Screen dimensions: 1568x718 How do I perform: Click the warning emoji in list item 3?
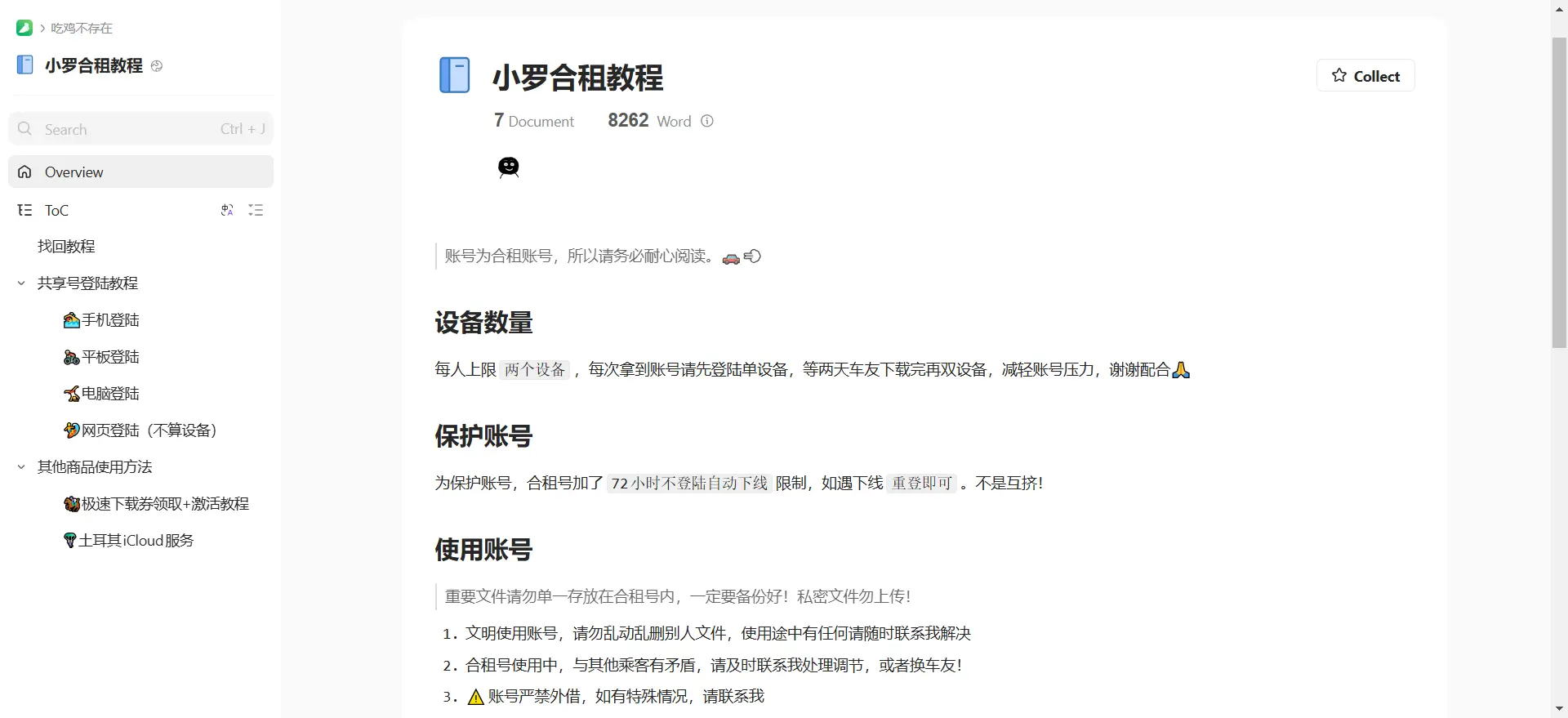pos(476,697)
